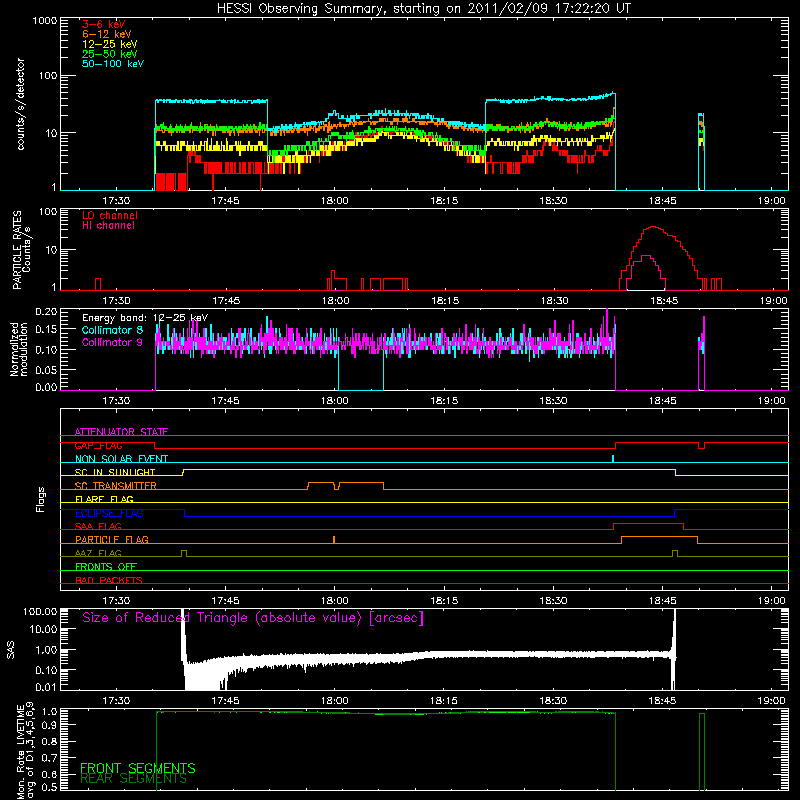Click the Energy band: 12-25 keV text
The image size is (800, 800).
coord(145,318)
